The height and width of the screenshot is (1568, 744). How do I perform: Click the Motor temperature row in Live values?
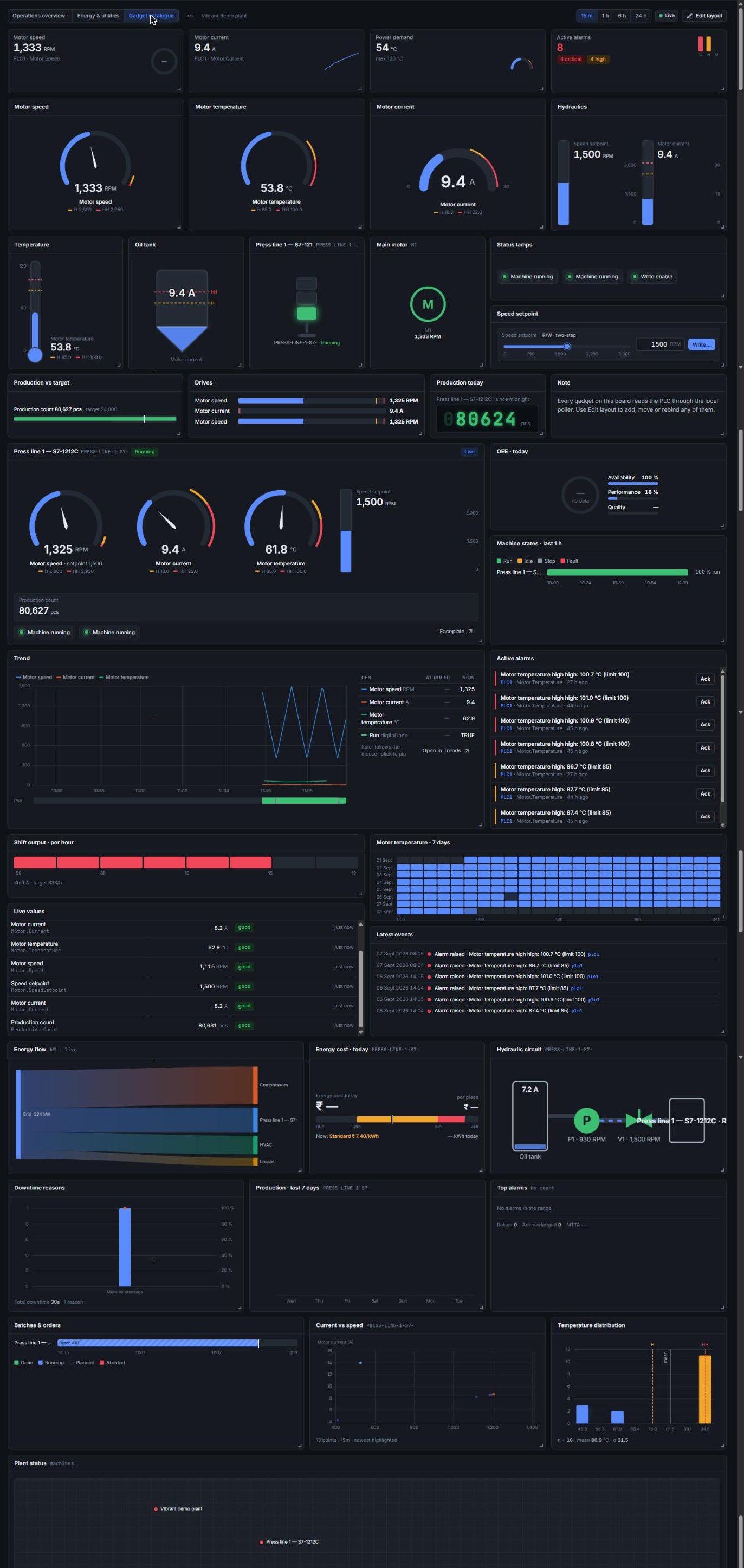click(182, 947)
